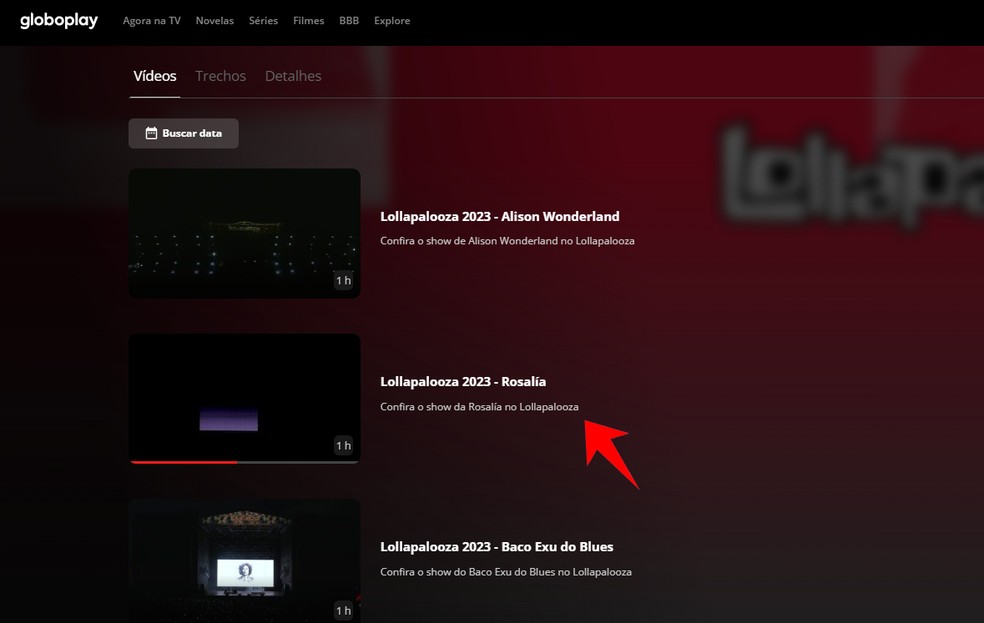The width and height of the screenshot is (984, 623).
Task: Click the 1 h badge on Alison Wonderland thumbnail
Action: [x=343, y=280]
